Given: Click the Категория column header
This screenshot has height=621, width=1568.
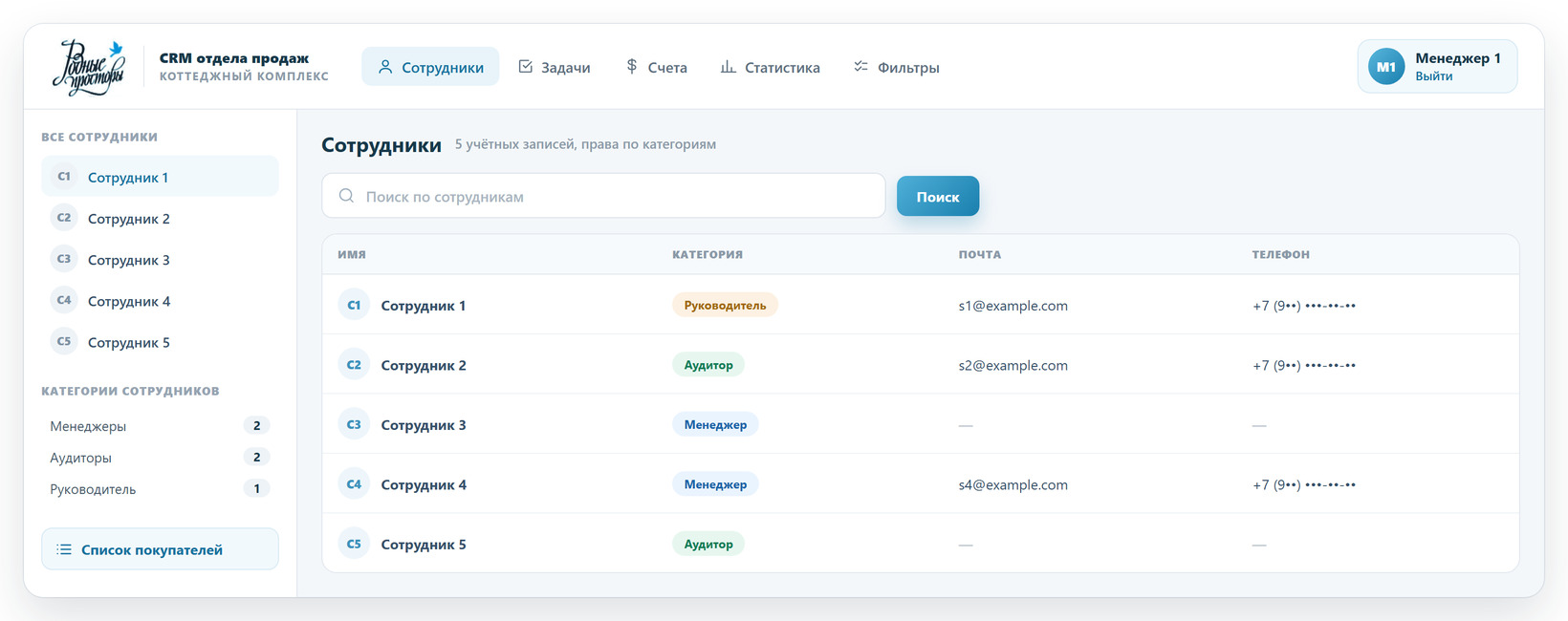Looking at the screenshot, I should point(708,254).
